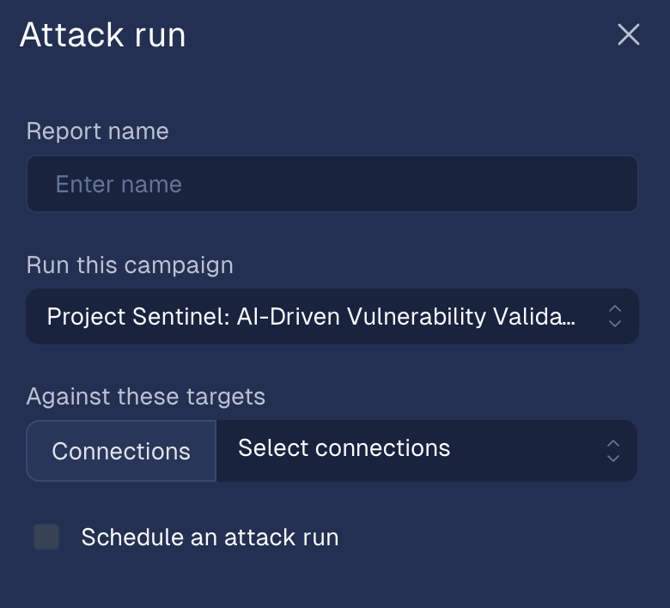
Task: Close the Attack run dialog
Action: (629, 35)
